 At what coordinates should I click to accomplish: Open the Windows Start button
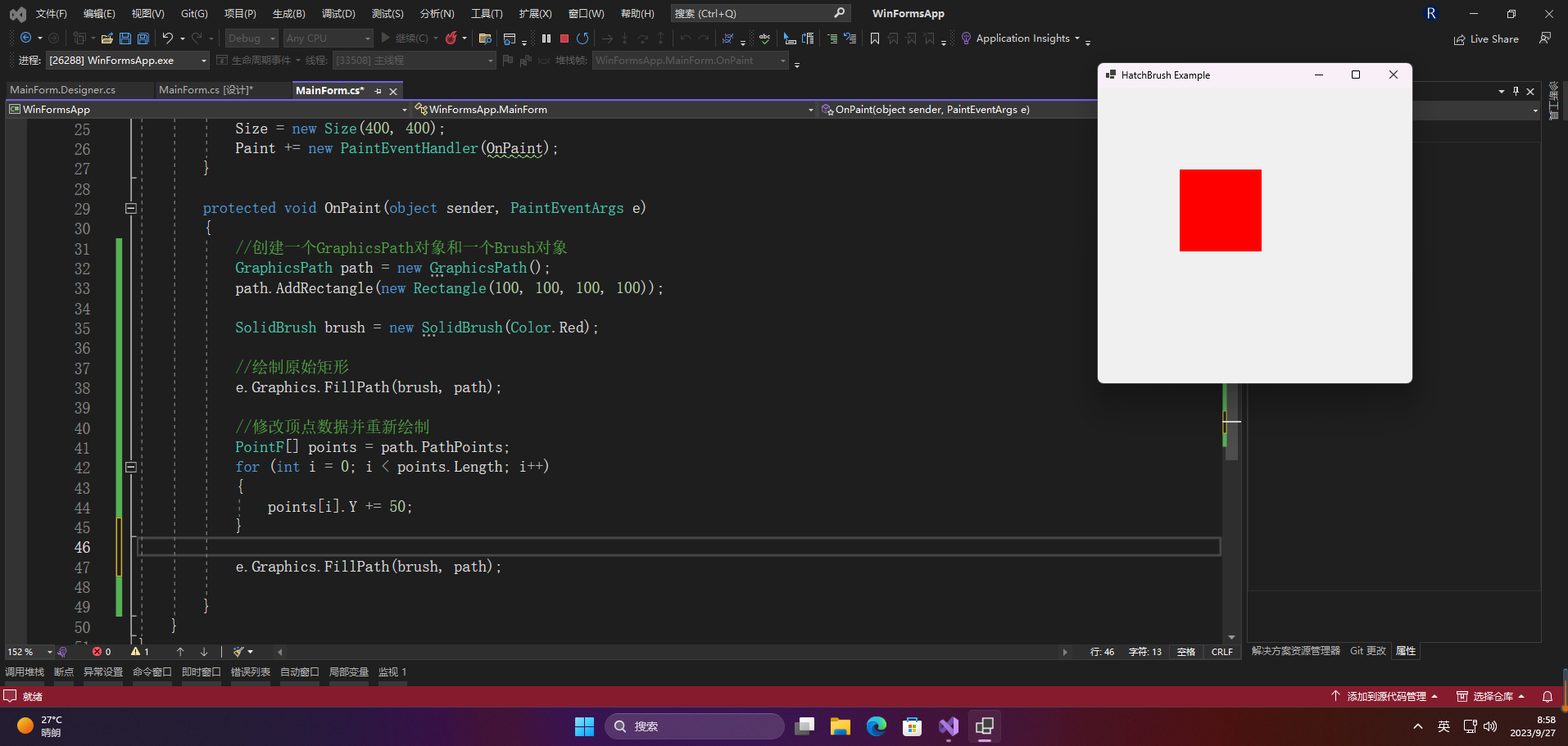(584, 726)
